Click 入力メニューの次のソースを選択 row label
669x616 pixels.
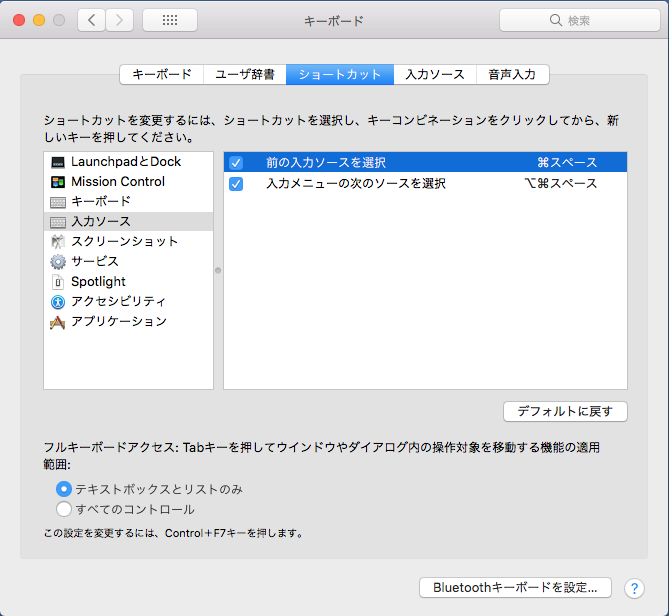356,184
